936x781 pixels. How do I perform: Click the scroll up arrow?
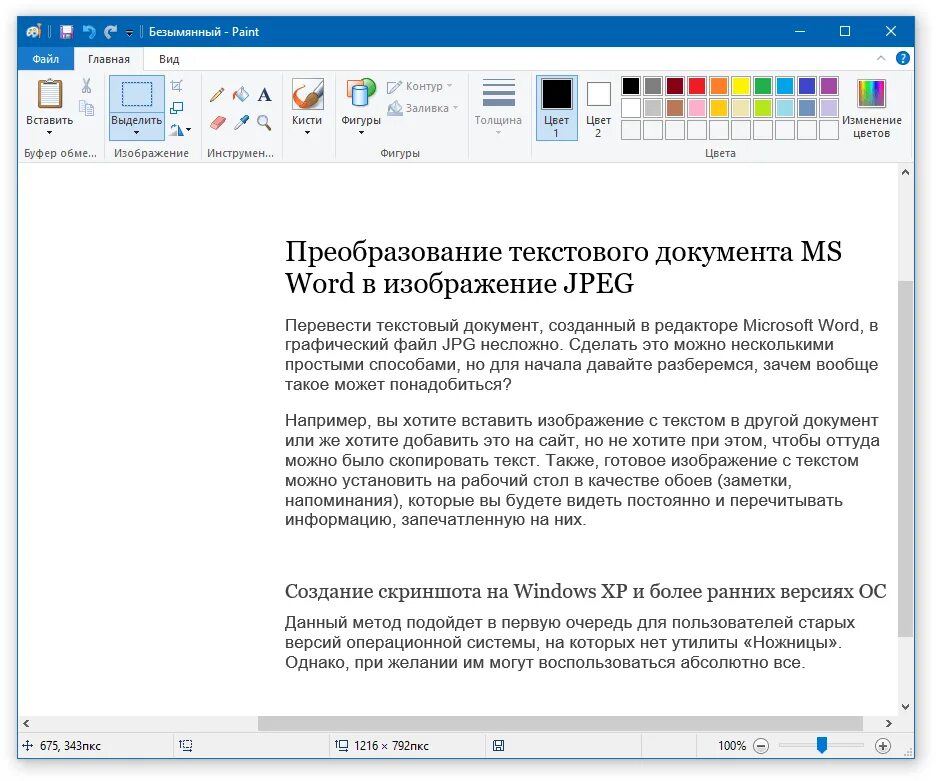(906, 173)
